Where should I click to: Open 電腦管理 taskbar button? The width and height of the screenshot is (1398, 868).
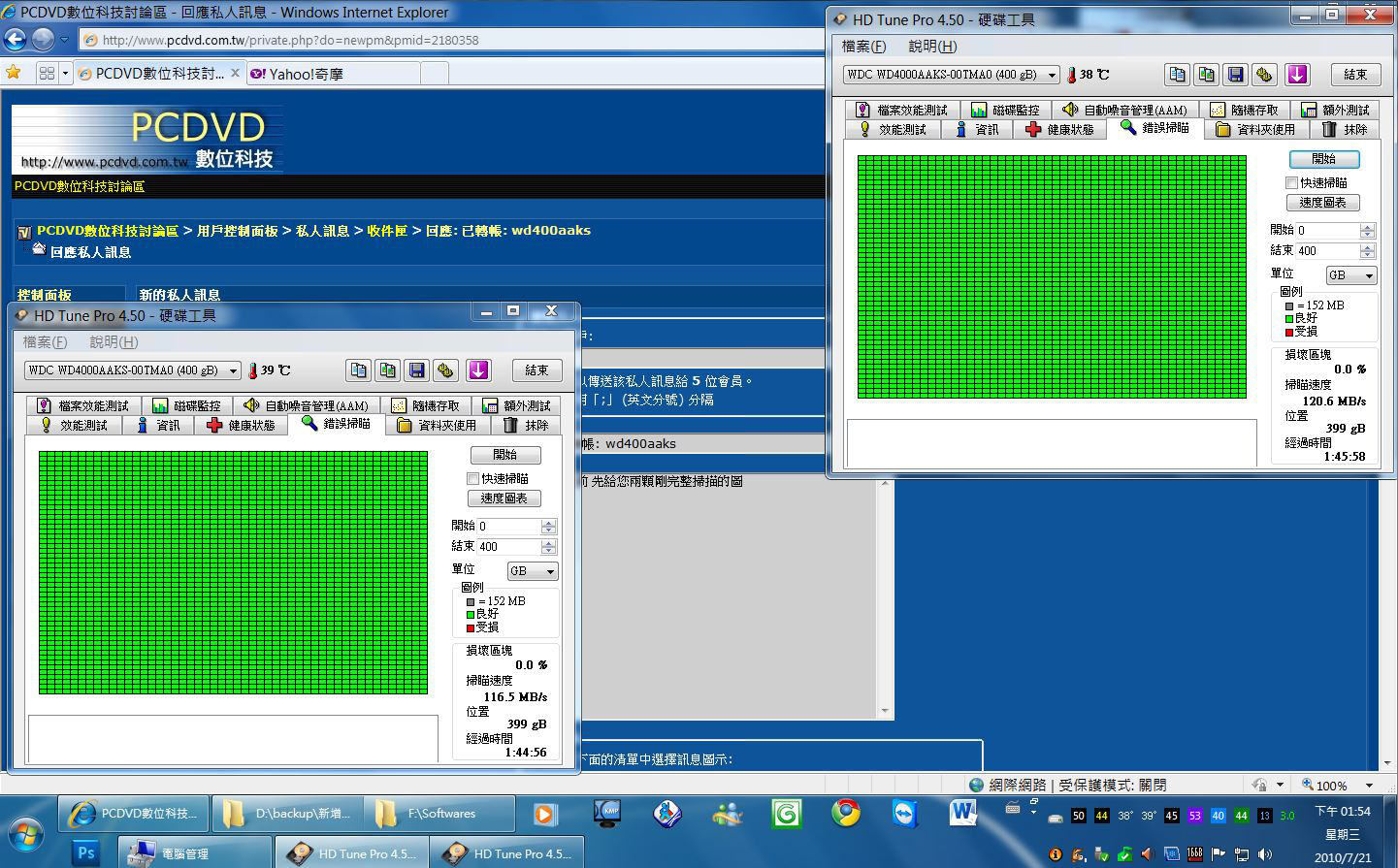(195, 853)
